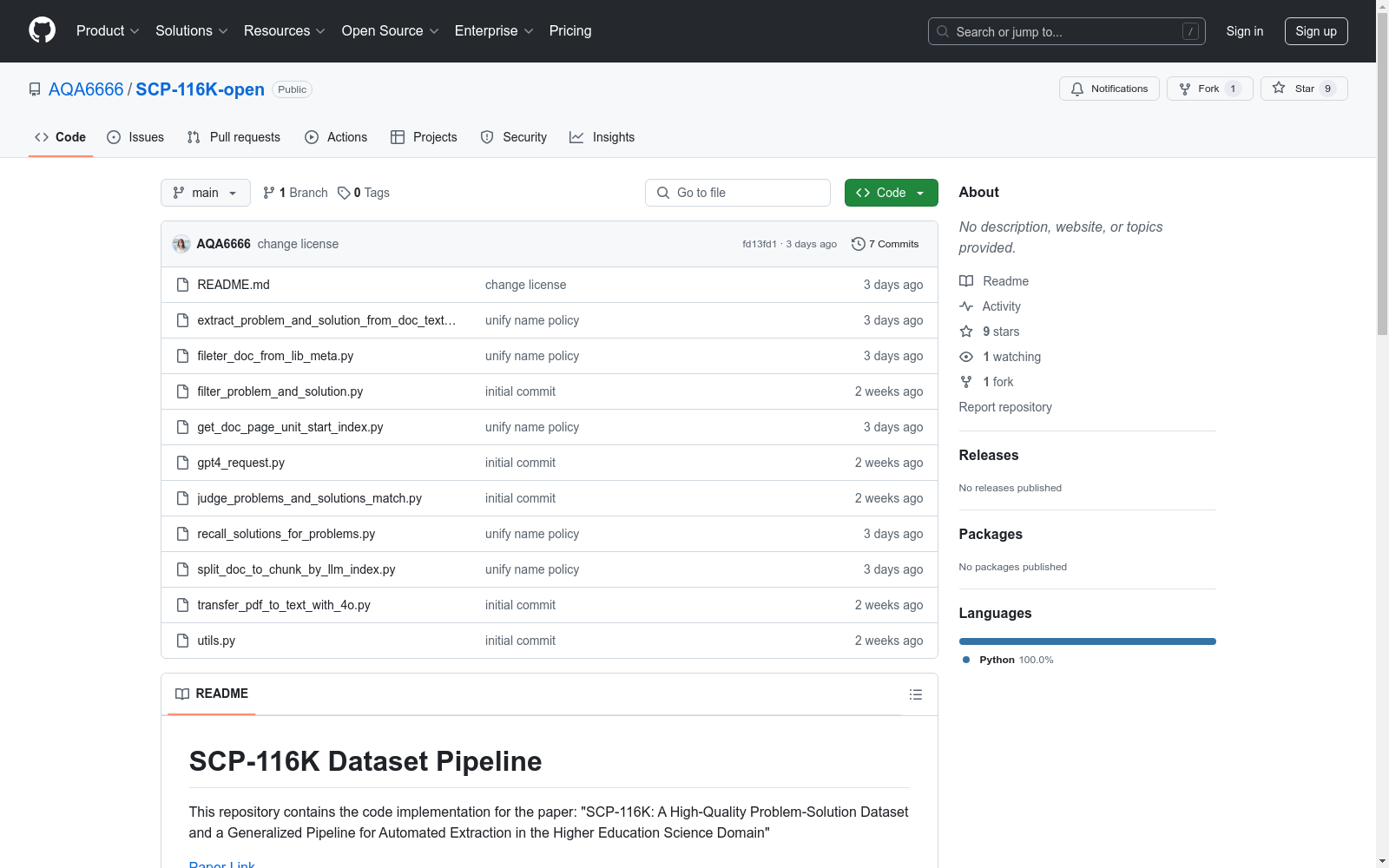
Task: Switch to the Pull requests tab
Action: (234, 137)
